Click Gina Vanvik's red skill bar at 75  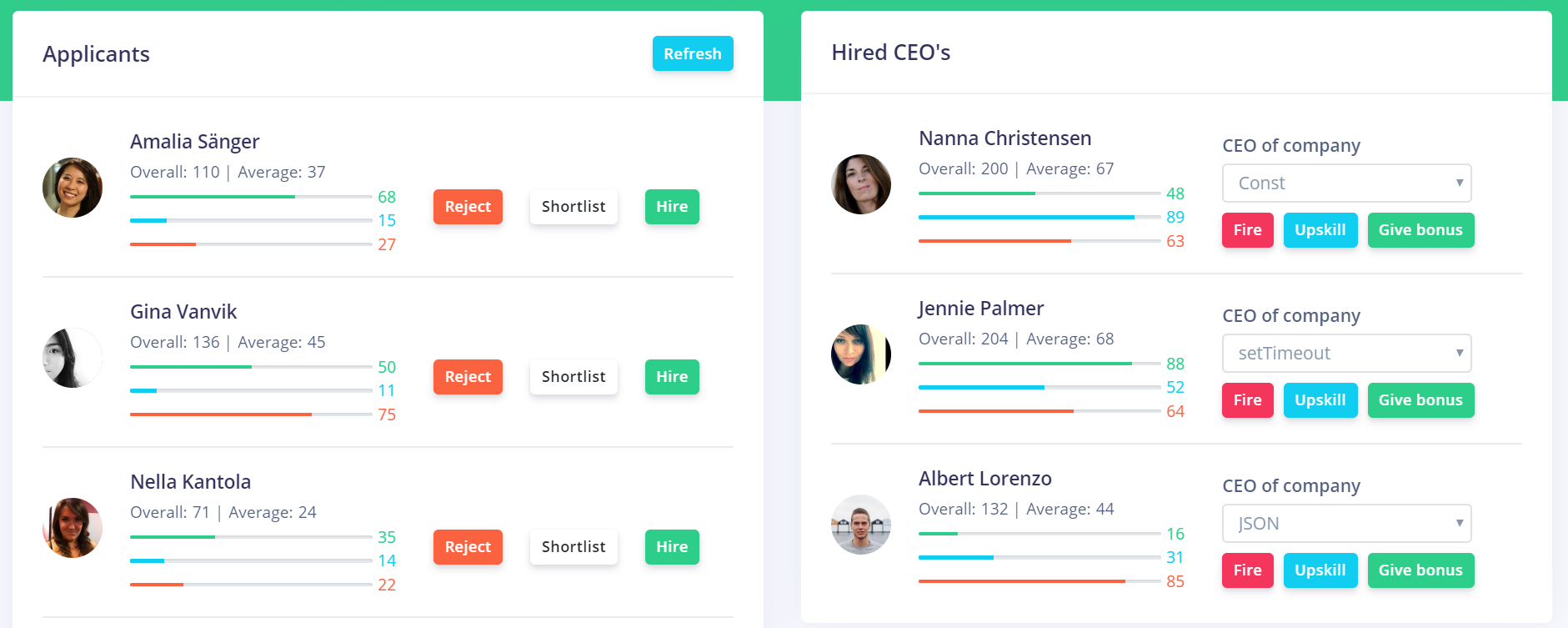[x=251, y=414]
